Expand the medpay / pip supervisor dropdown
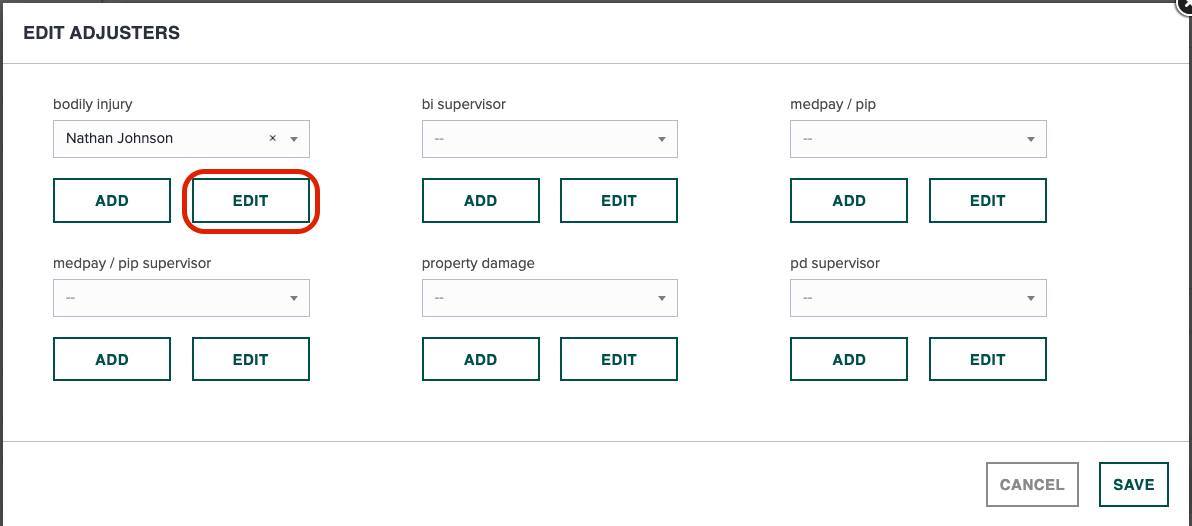The width and height of the screenshot is (1192, 526). [x=181, y=298]
